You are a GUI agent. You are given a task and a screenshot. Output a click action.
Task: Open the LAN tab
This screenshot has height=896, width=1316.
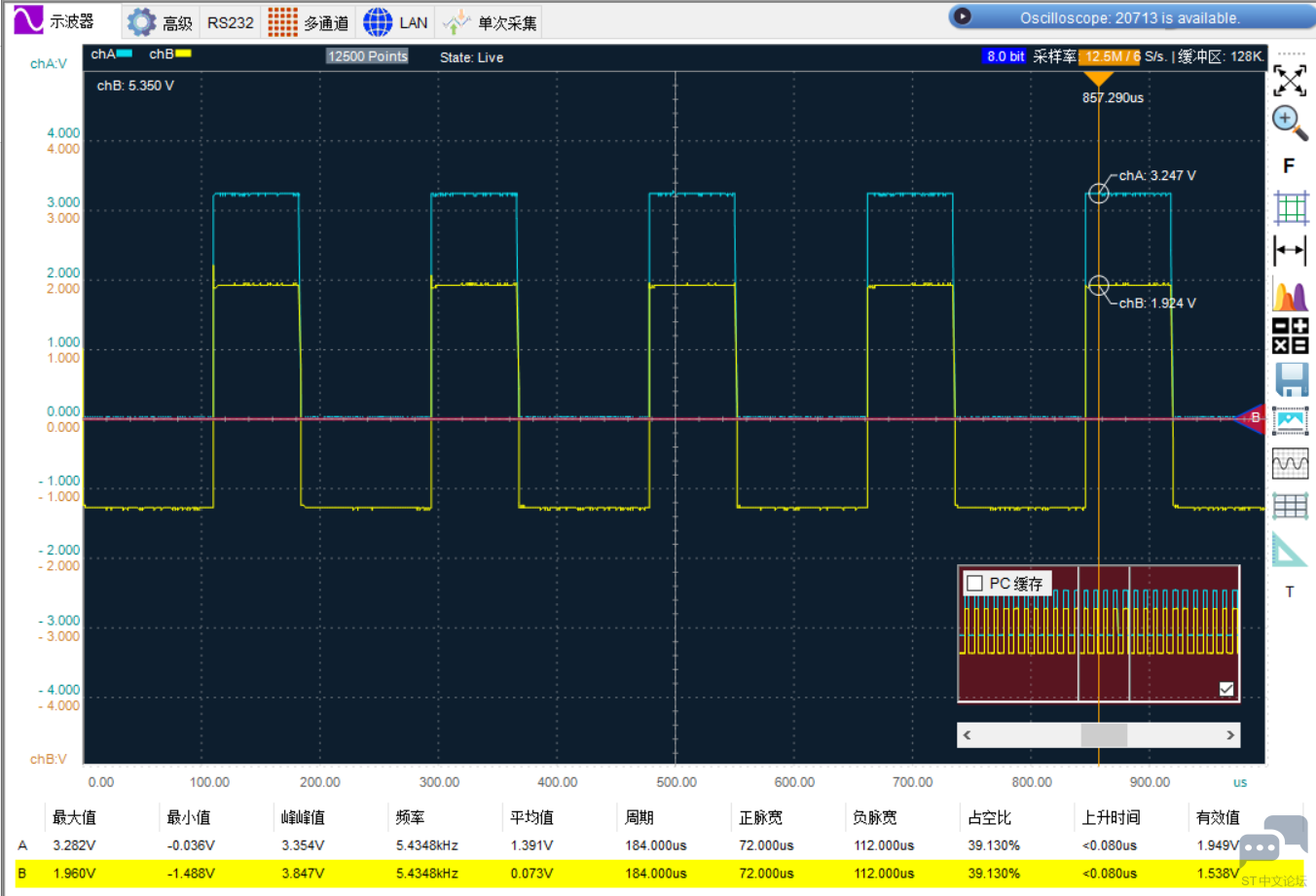pos(395,21)
